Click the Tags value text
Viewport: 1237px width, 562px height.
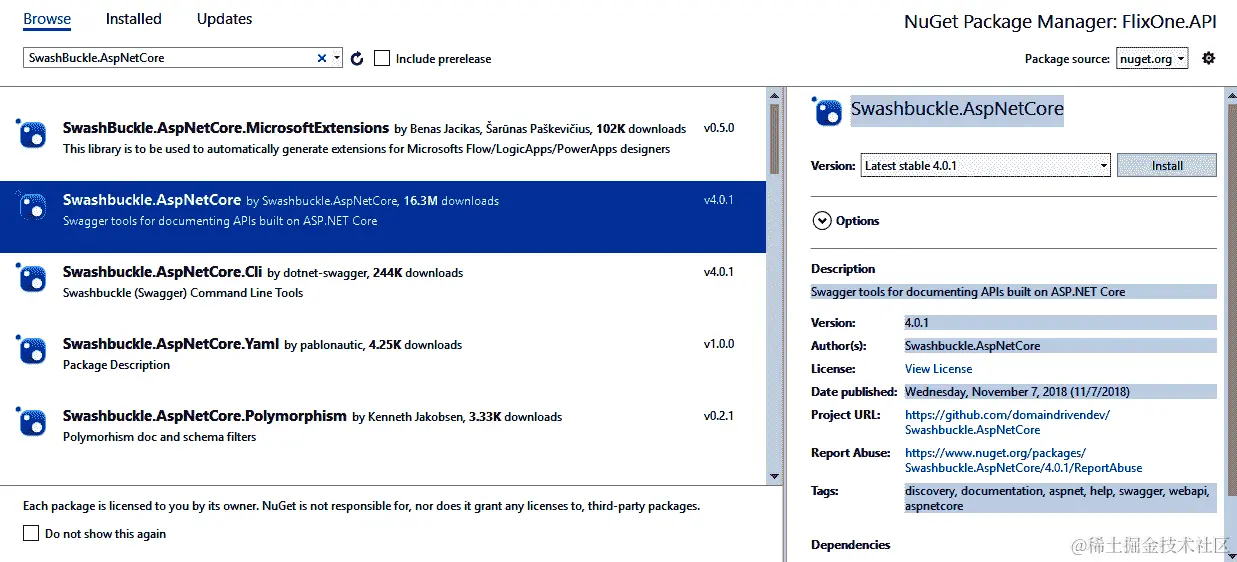(x=1058, y=498)
